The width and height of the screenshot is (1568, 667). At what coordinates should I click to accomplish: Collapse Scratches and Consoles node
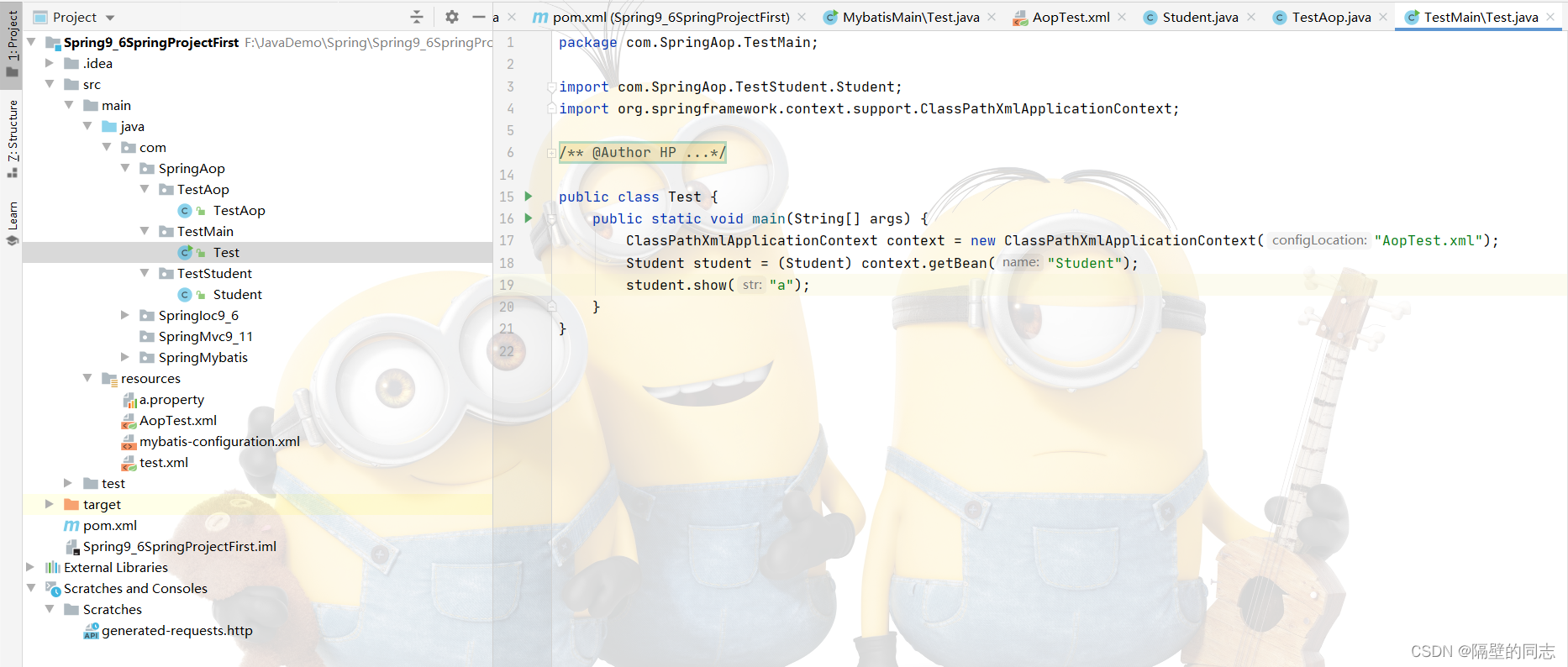point(31,588)
